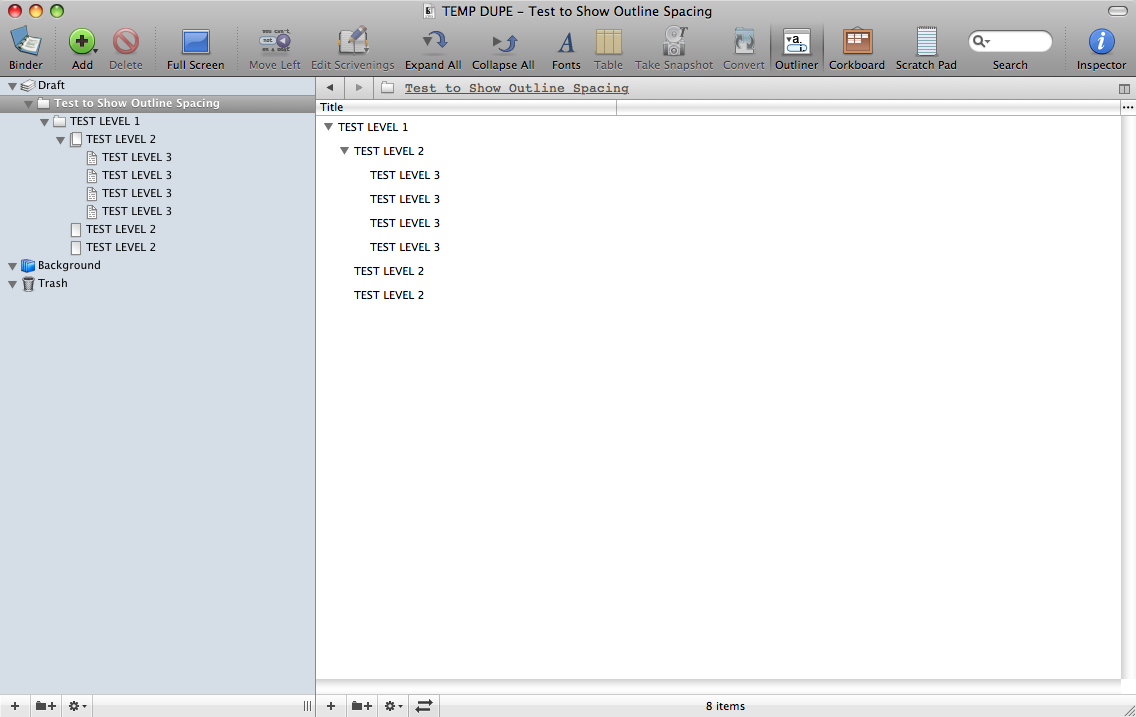Collapse the Draft folder in binder
This screenshot has width=1136, height=717.
pos(13,86)
